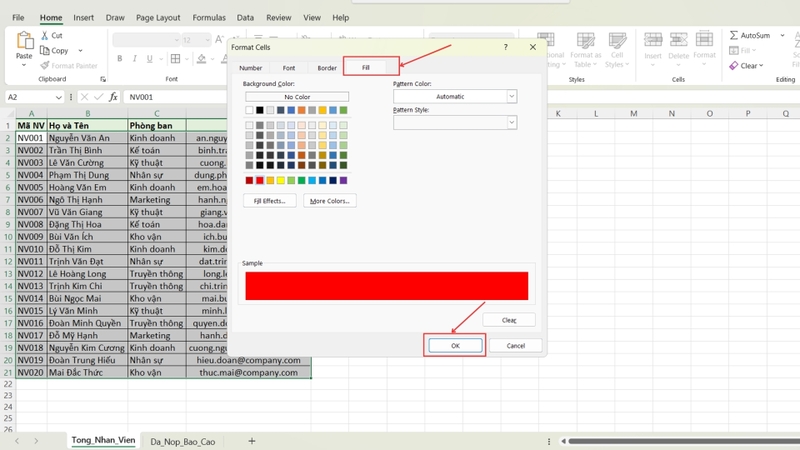Click the Format cells ribbon icon
The image size is (800, 450).
click(704, 39)
